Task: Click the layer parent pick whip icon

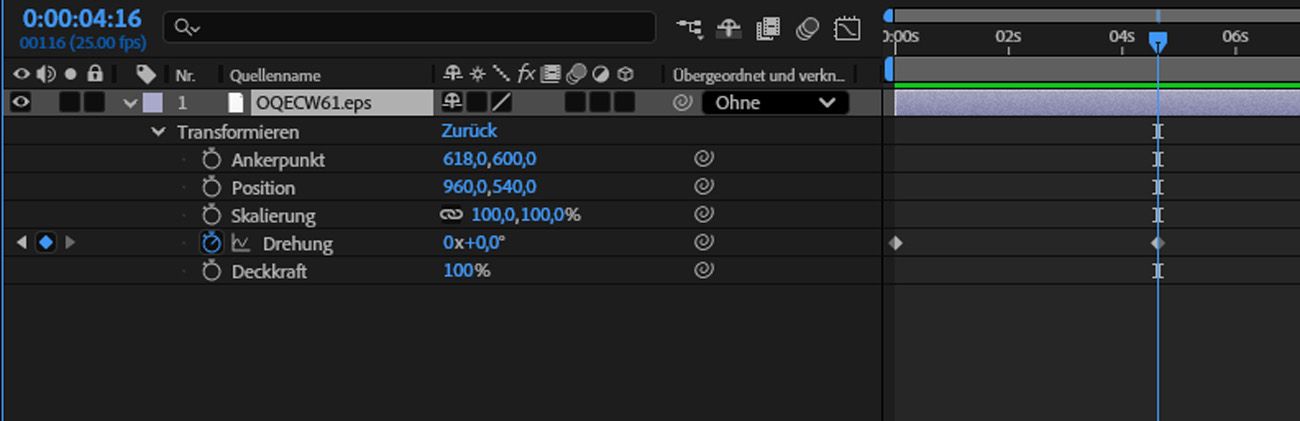Action: [682, 102]
